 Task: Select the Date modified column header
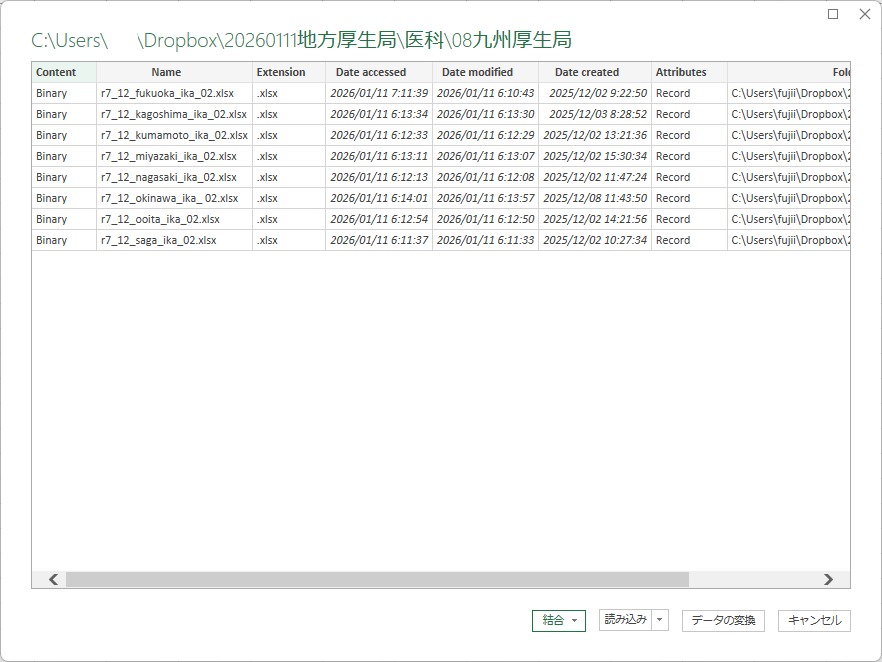tap(477, 72)
